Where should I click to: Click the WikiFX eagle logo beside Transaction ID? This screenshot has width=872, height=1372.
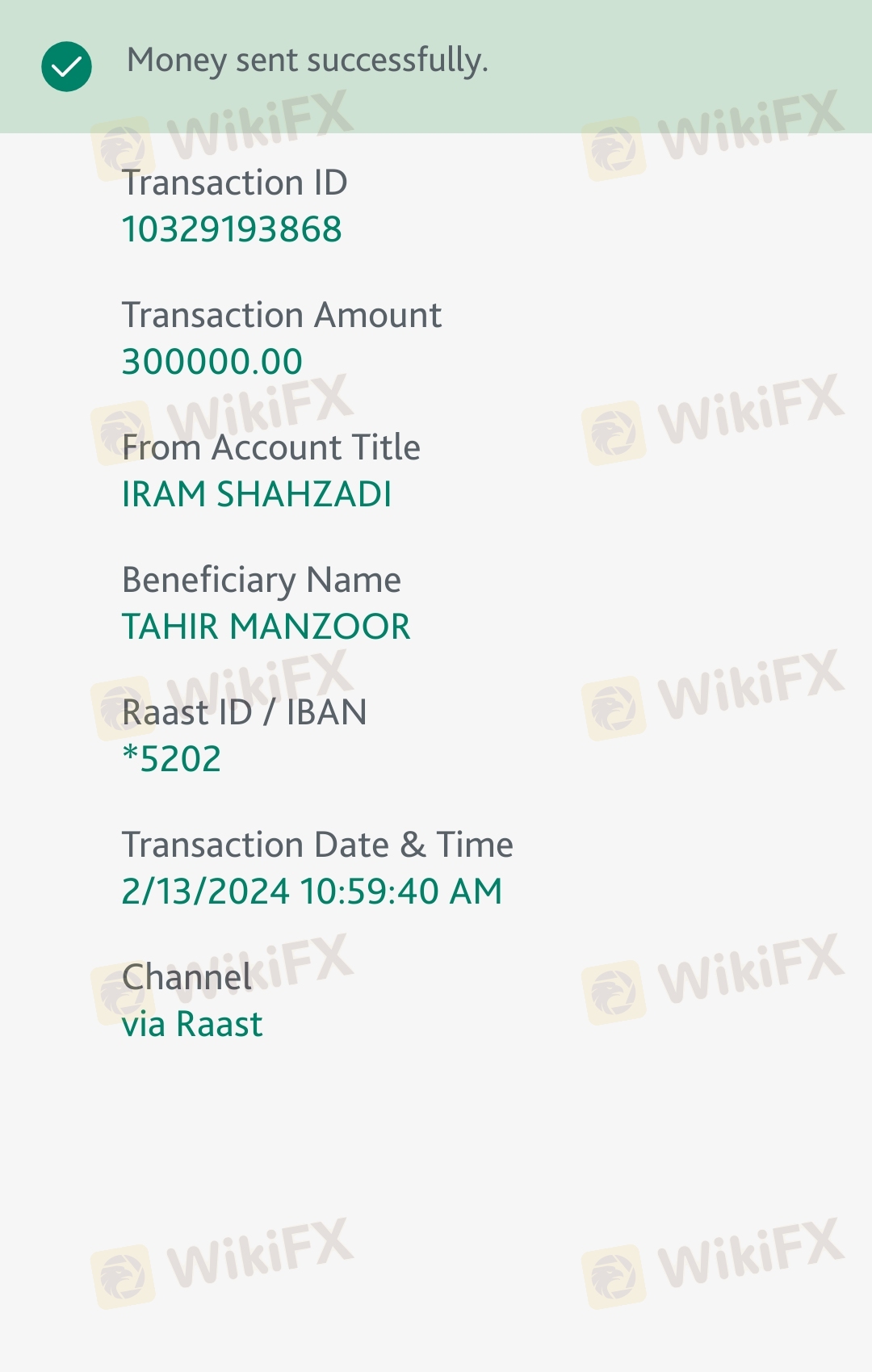tap(122, 149)
